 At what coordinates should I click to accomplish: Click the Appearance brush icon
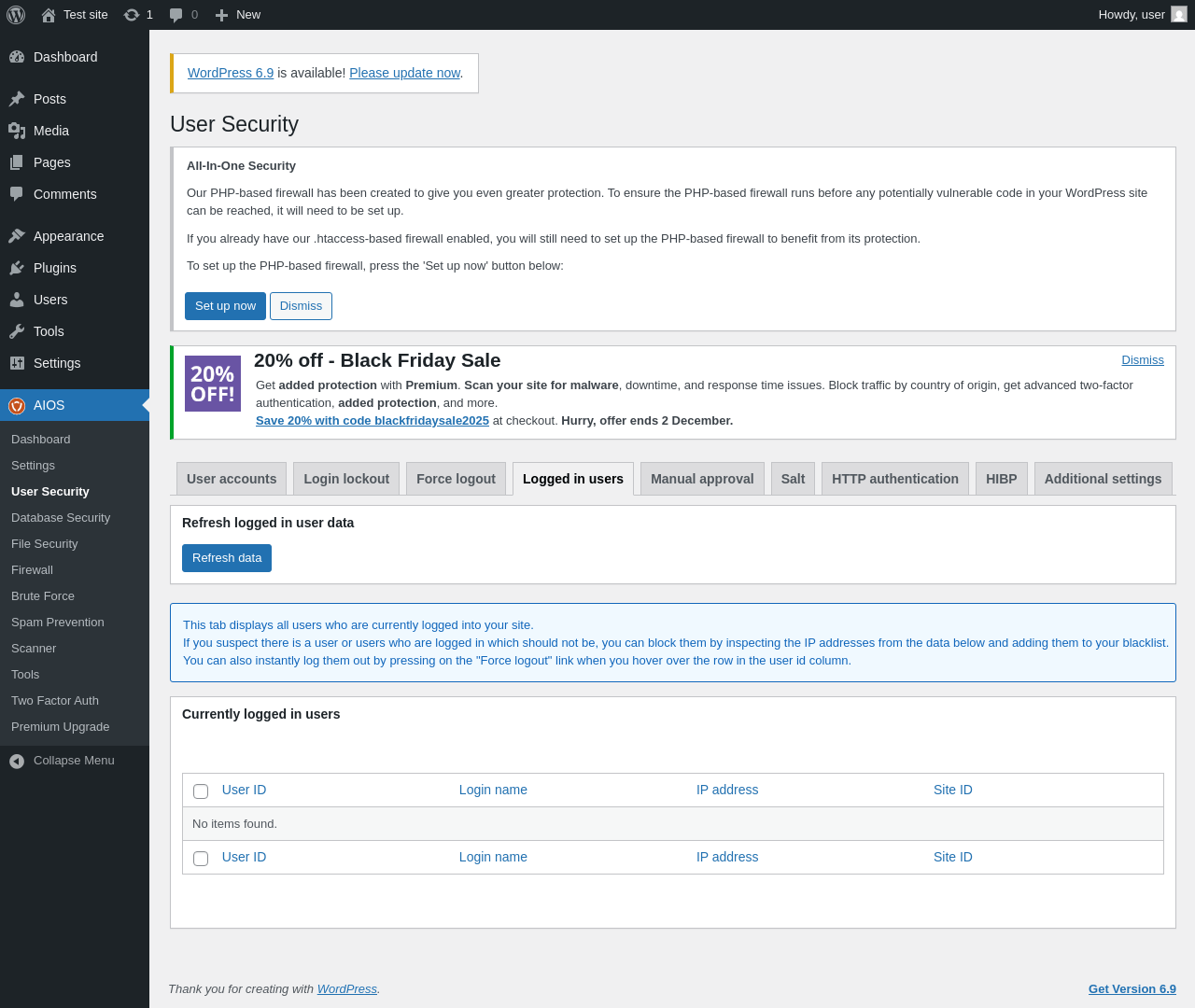pyautogui.click(x=17, y=236)
